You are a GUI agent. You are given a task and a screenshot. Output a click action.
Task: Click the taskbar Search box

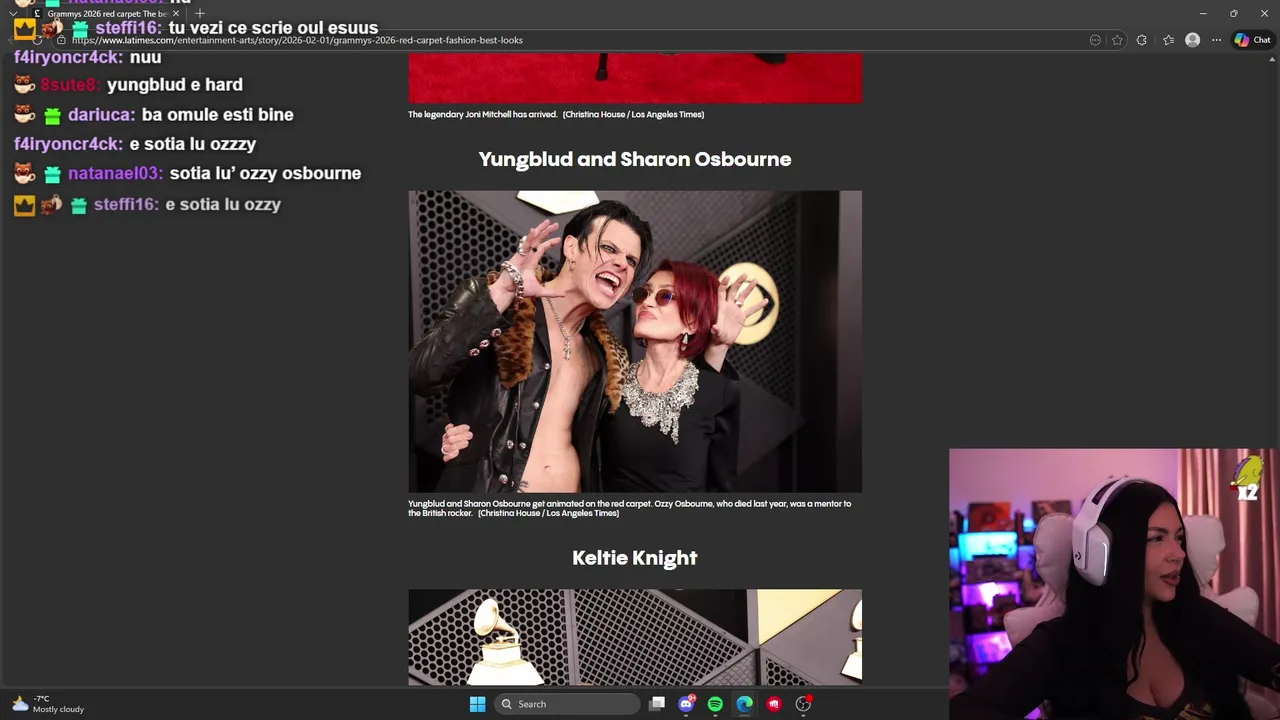(567, 704)
